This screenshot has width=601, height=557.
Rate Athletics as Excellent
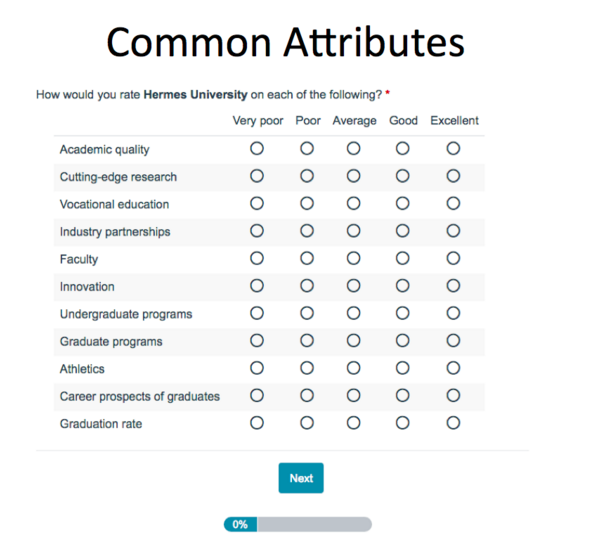tap(453, 368)
